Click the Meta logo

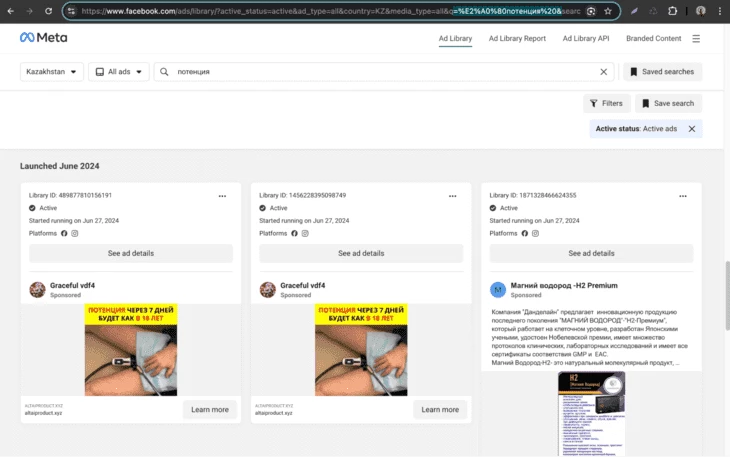pyautogui.click(x=43, y=38)
